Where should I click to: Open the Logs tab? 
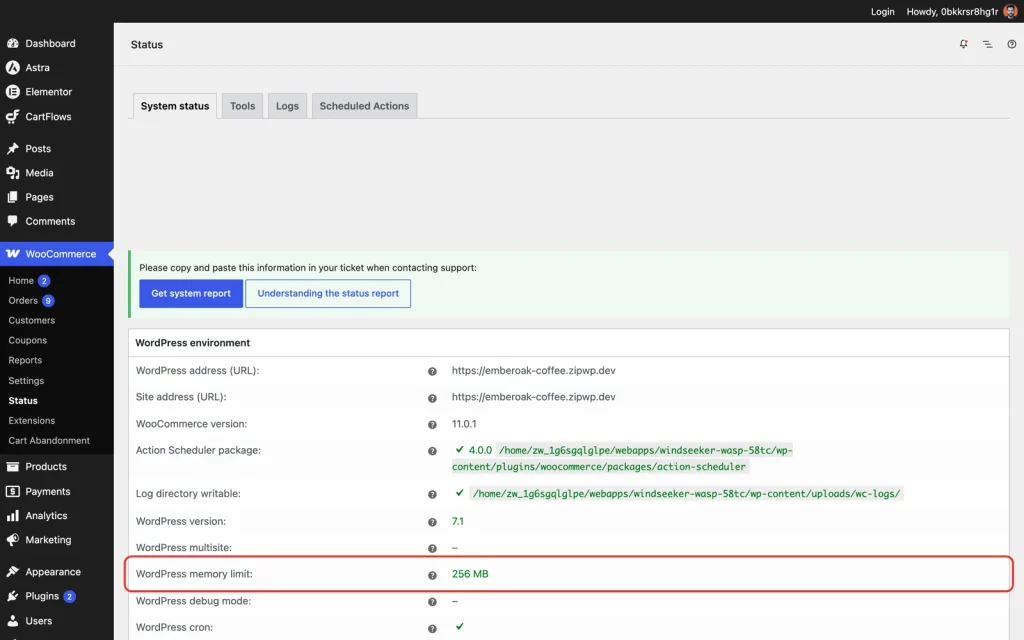pos(287,106)
